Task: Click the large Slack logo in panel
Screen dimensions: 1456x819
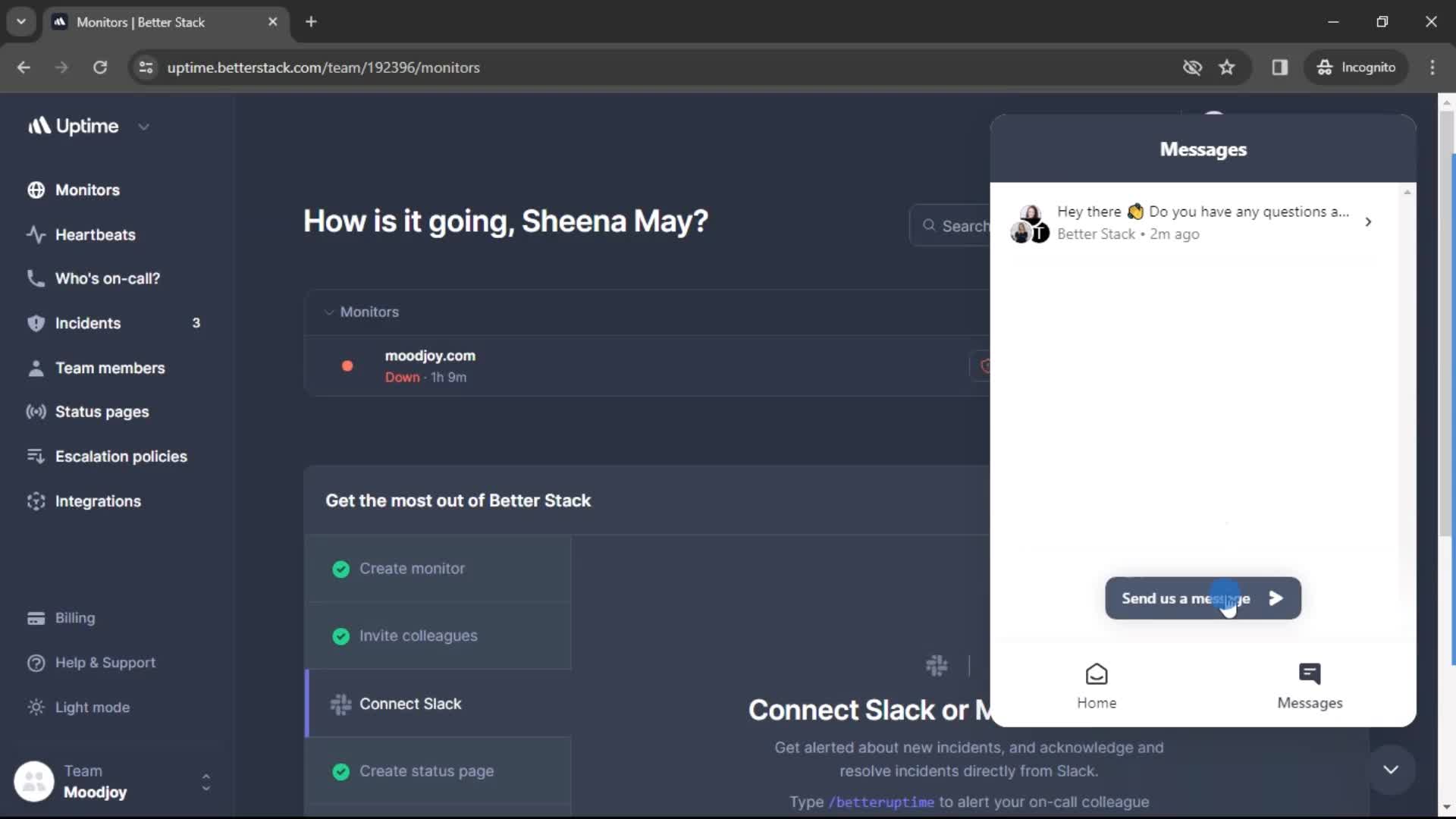Action: pyautogui.click(x=937, y=666)
